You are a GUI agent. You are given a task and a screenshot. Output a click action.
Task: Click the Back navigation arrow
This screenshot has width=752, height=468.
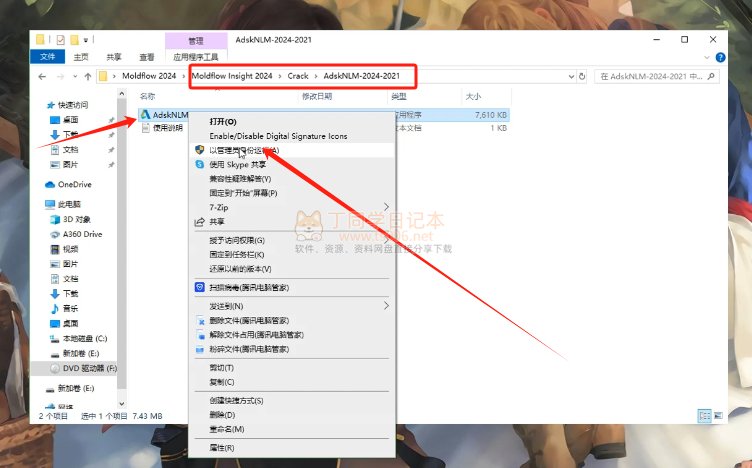(42, 77)
